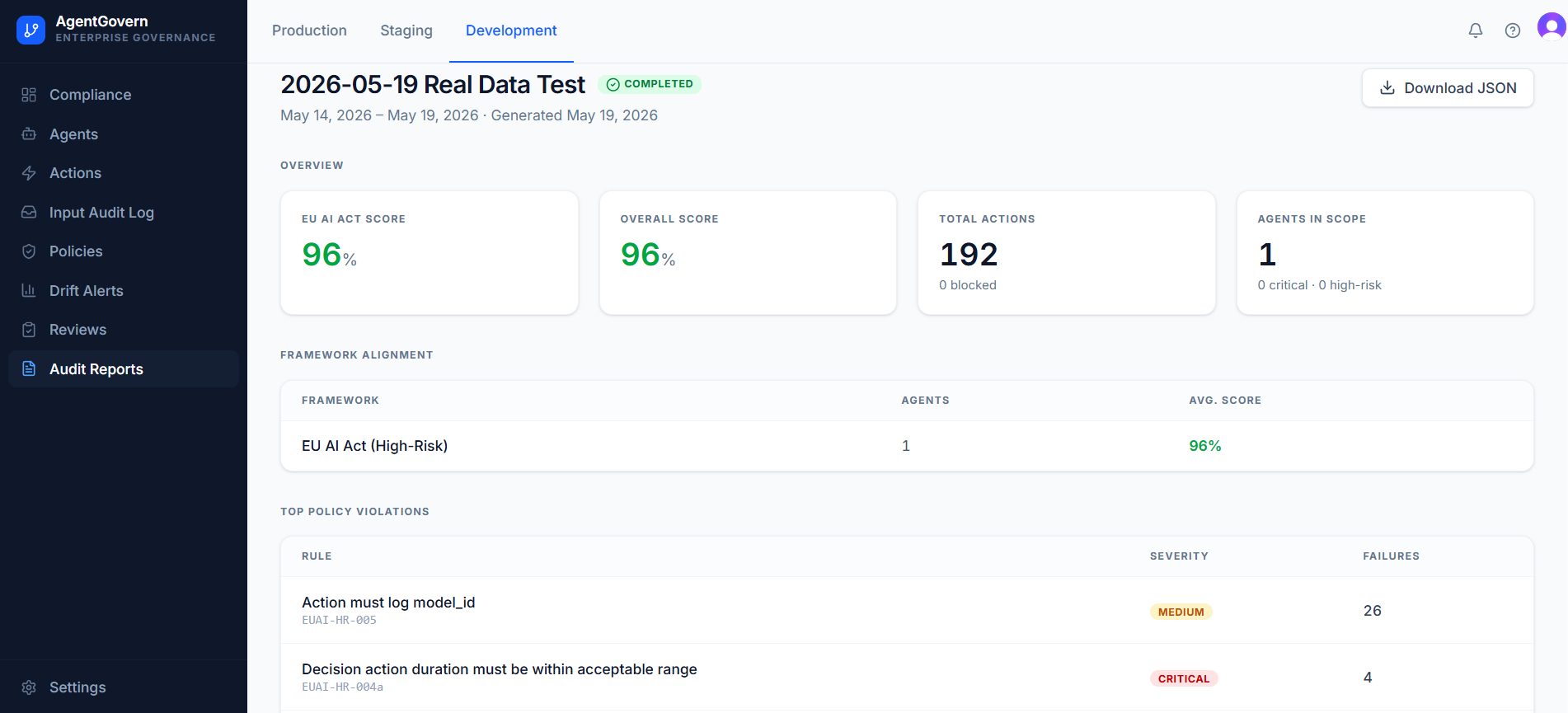Select Audit Reports in sidebar

pos(124,368)
